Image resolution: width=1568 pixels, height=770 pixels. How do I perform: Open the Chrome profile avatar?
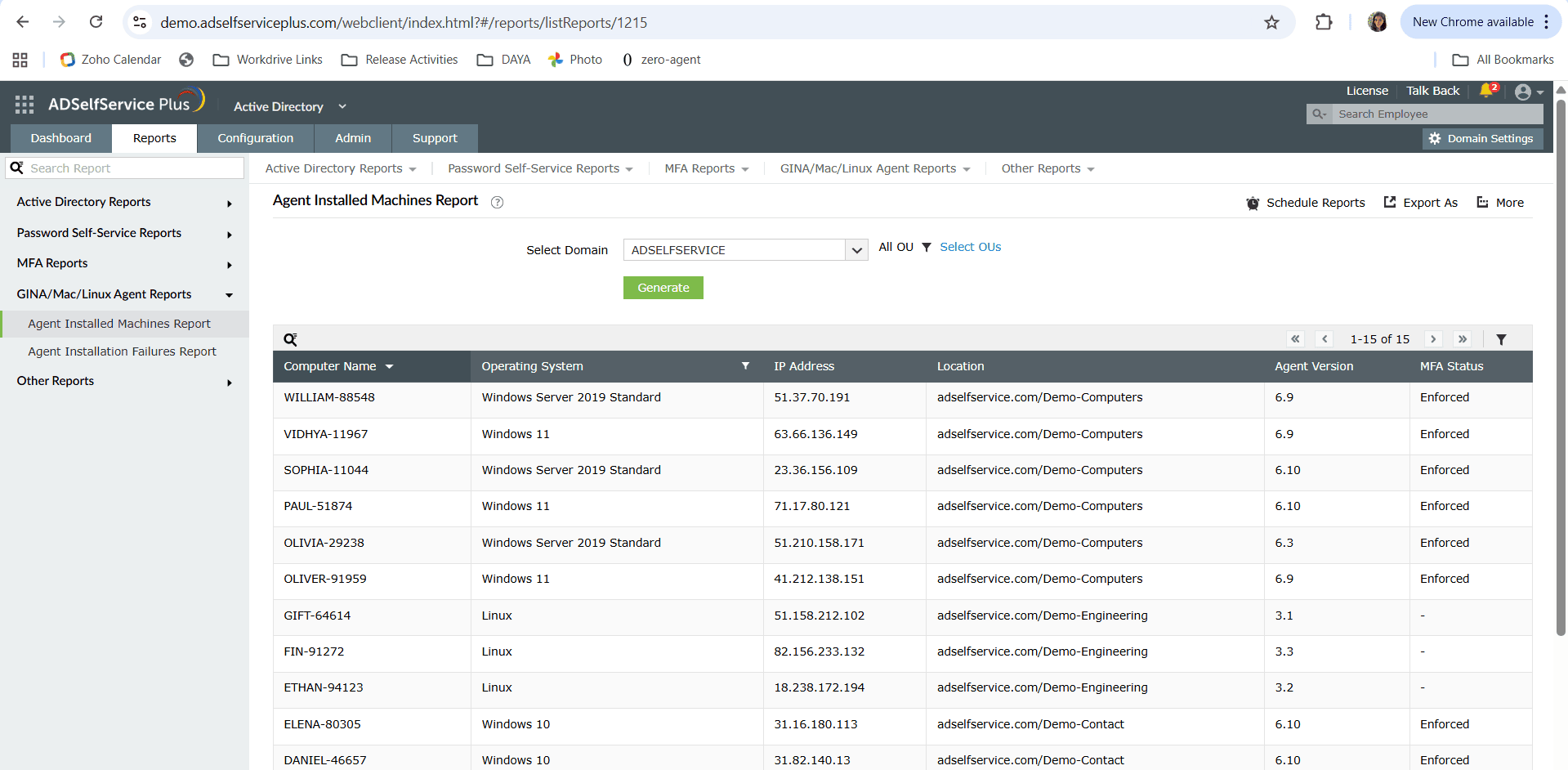coord(1378,22)
